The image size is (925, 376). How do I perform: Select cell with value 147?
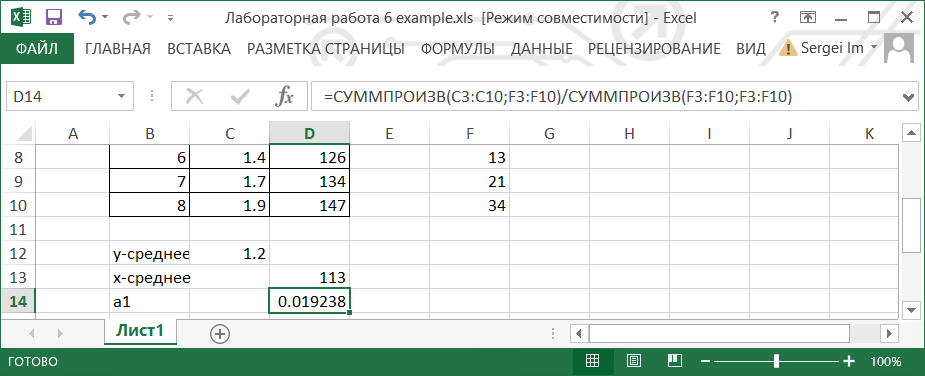tap(310, 206)
